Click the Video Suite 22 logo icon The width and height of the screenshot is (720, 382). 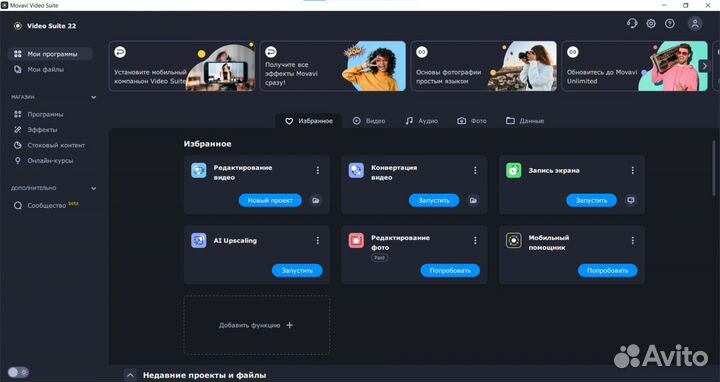(17, 26)
